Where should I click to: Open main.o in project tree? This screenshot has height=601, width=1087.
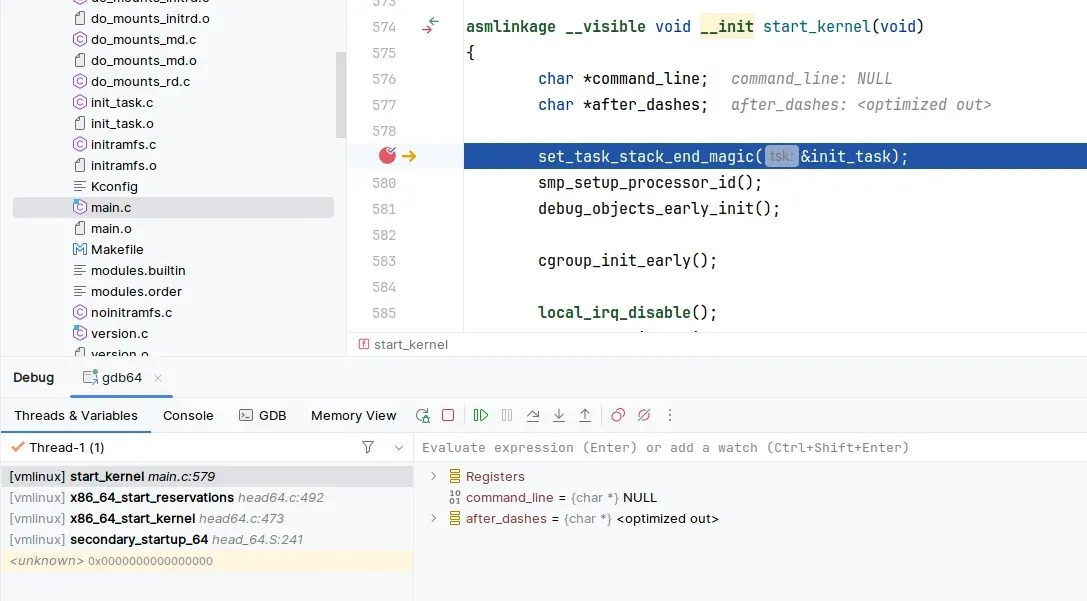[x=111, y=229]
